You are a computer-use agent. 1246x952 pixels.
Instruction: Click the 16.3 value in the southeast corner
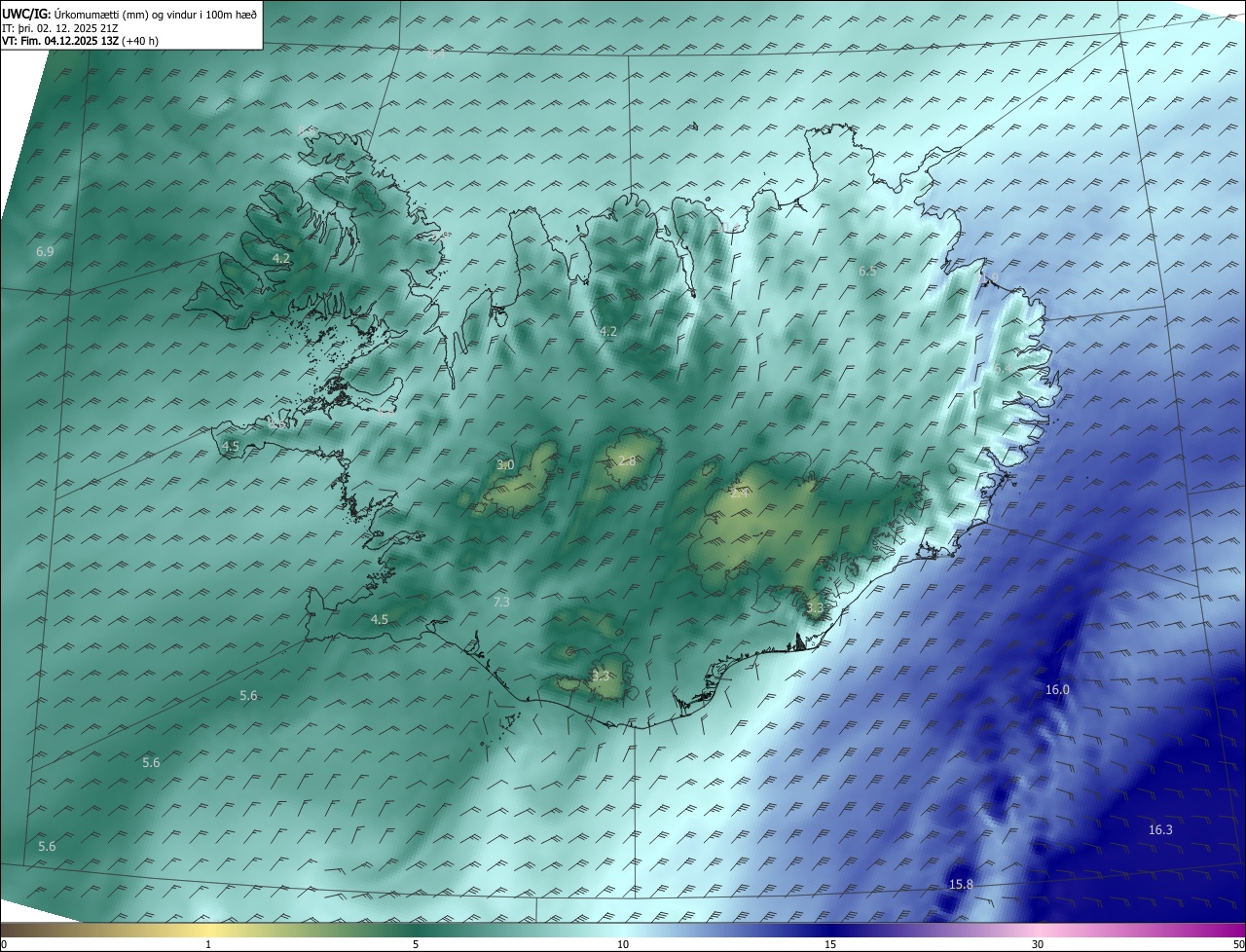click(x=1160, y=830)
